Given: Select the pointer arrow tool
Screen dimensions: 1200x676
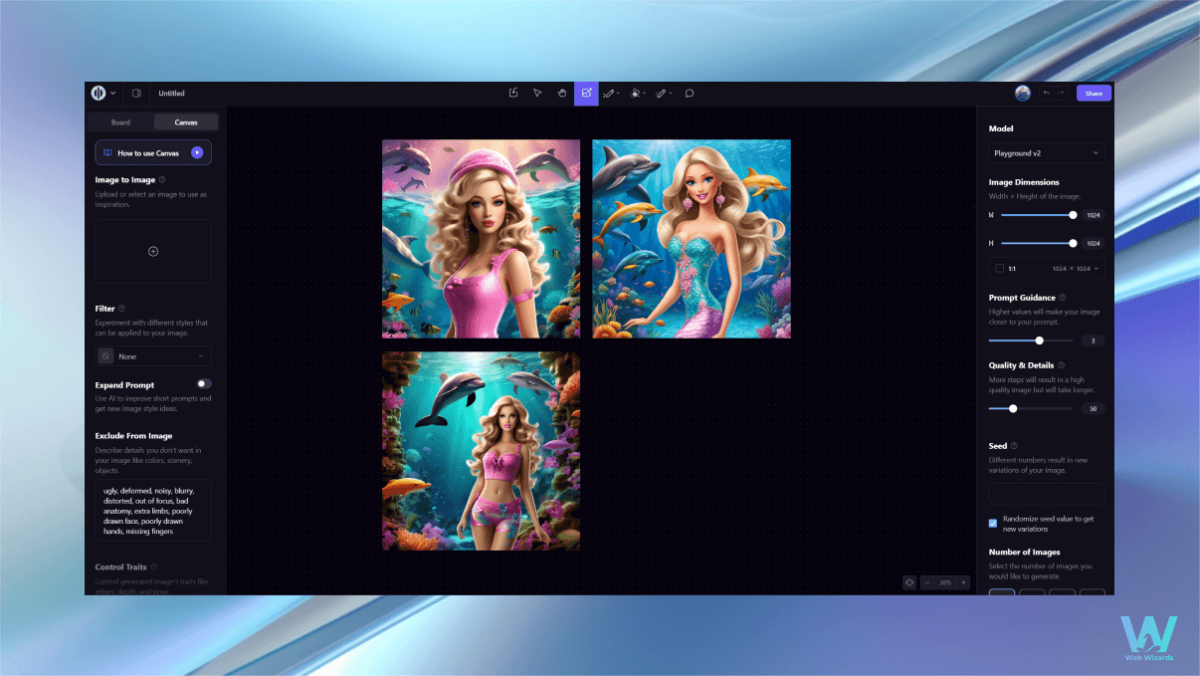Looking at the screenshot, I should 537,93.
